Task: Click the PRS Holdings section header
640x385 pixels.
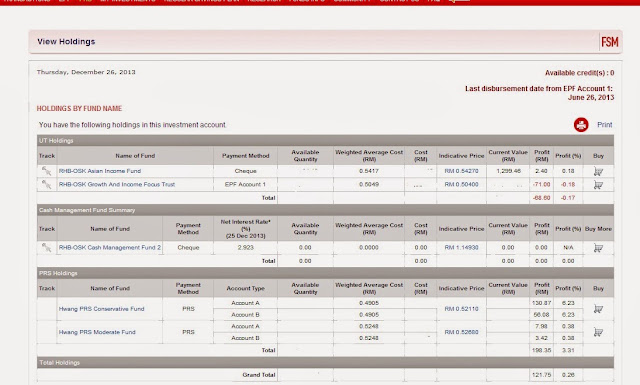Action: point(325,273)
